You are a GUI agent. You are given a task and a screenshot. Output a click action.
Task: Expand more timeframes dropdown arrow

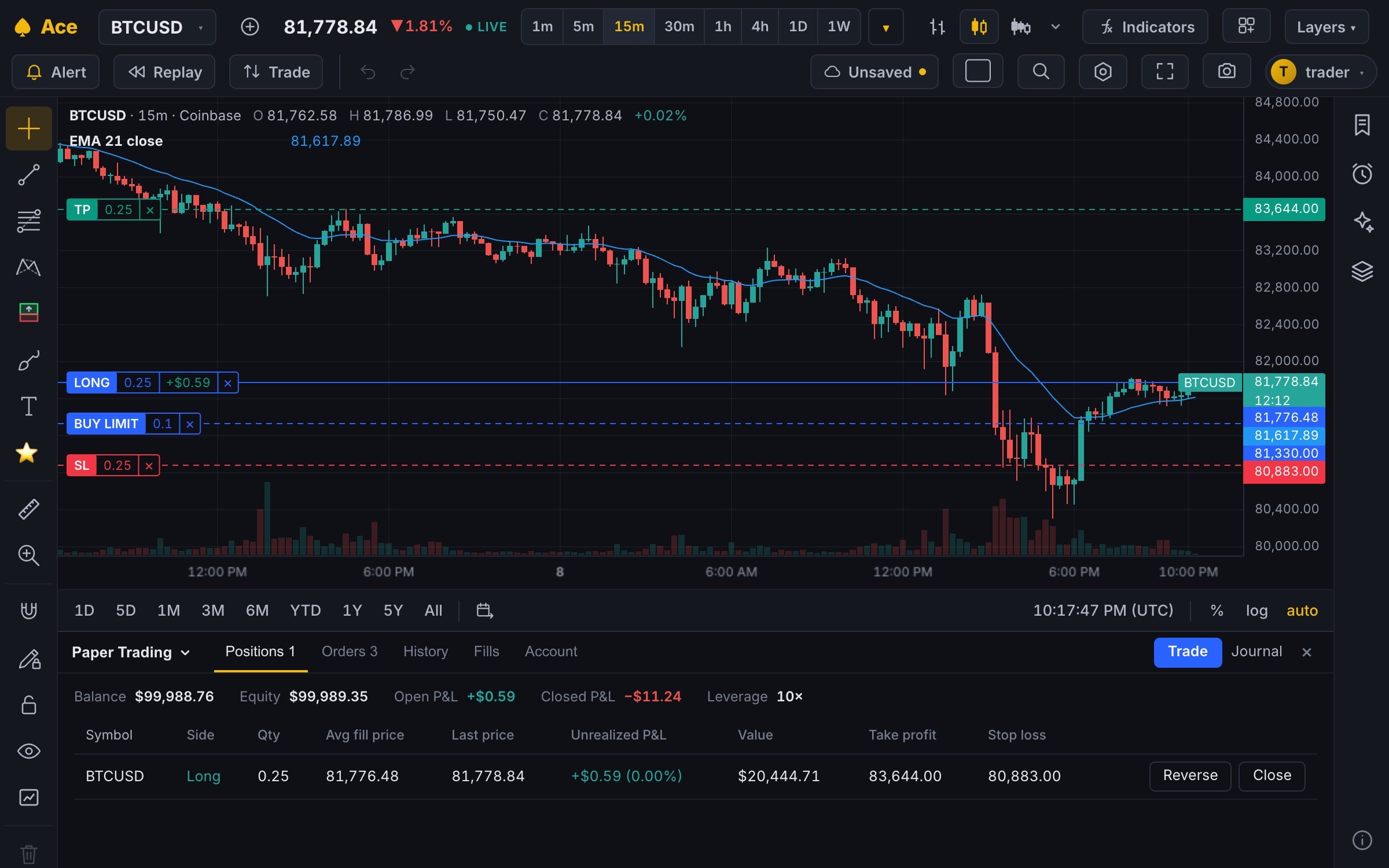click(885, 27)
